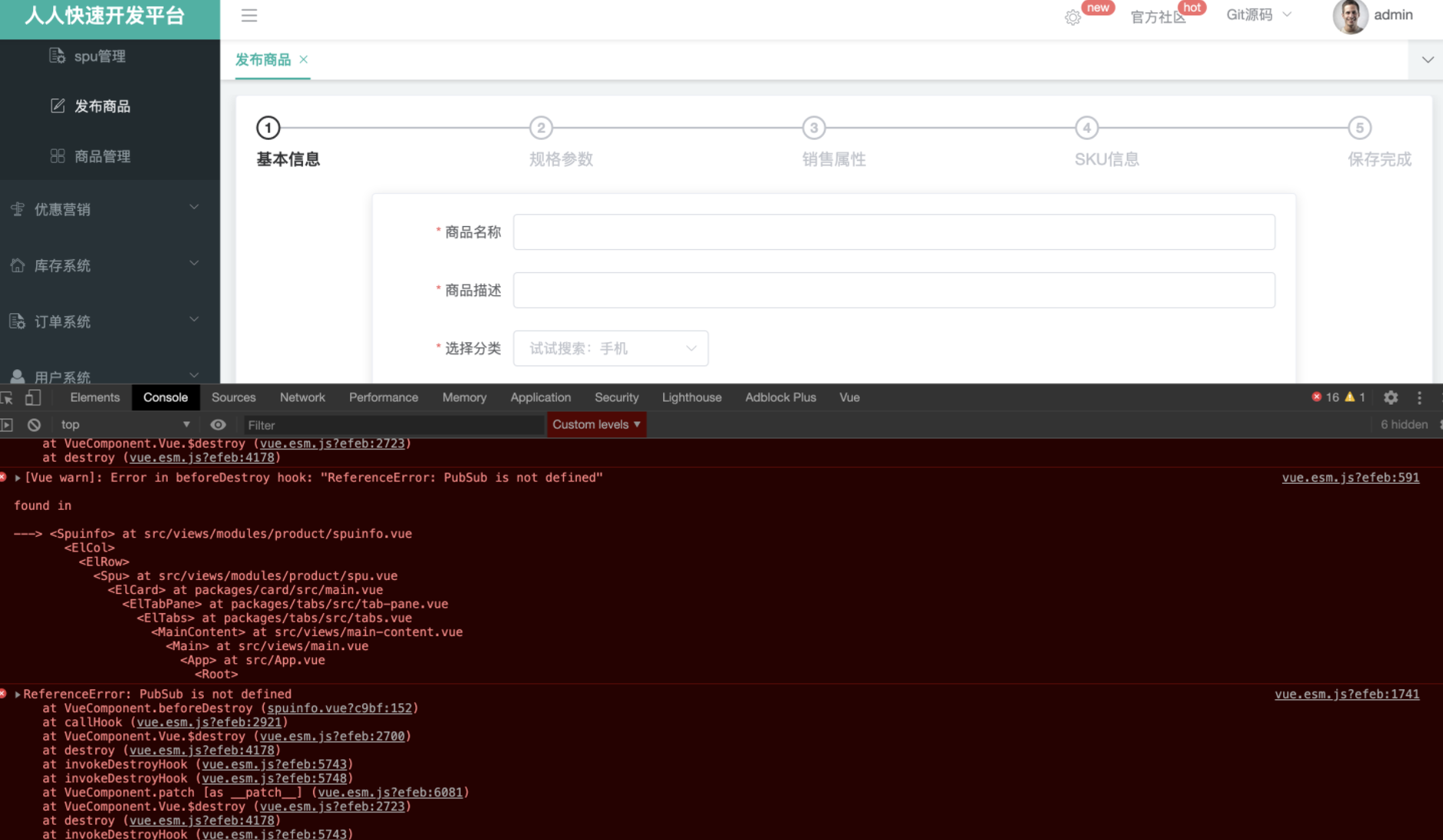Open the Security tab in DevTools
The height and width of the screenshot is (840, 1443).
[x=616, y=398]
